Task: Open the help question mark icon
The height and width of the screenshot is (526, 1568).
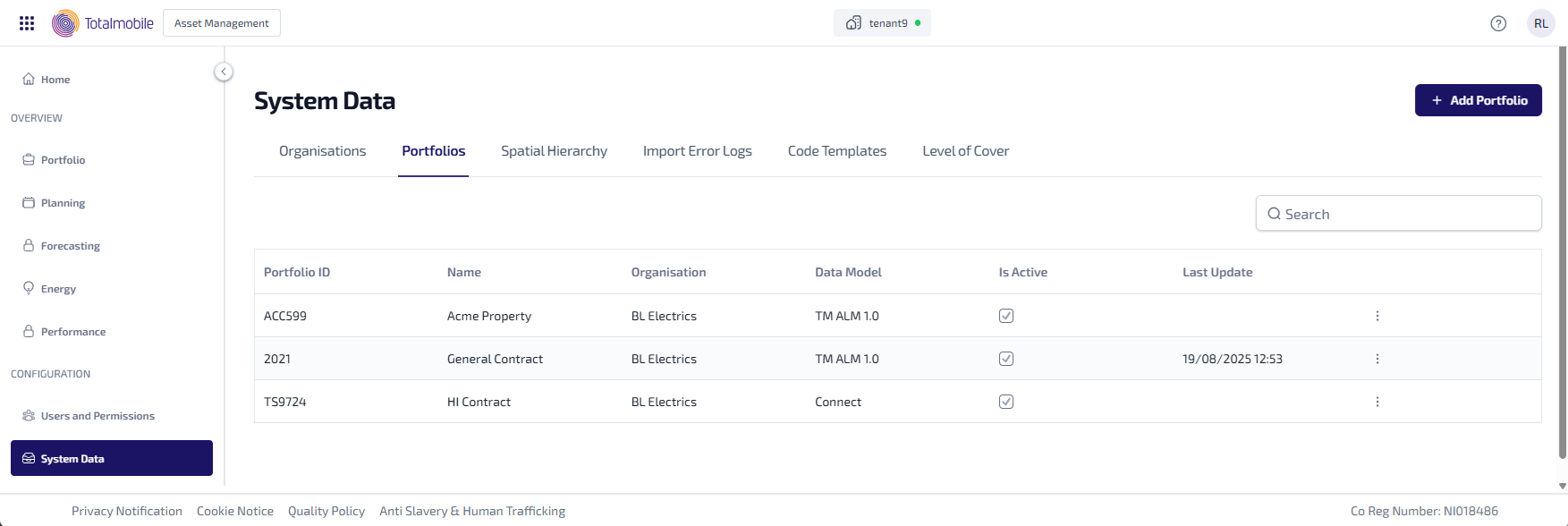Action: click(x=1498, y=23)
